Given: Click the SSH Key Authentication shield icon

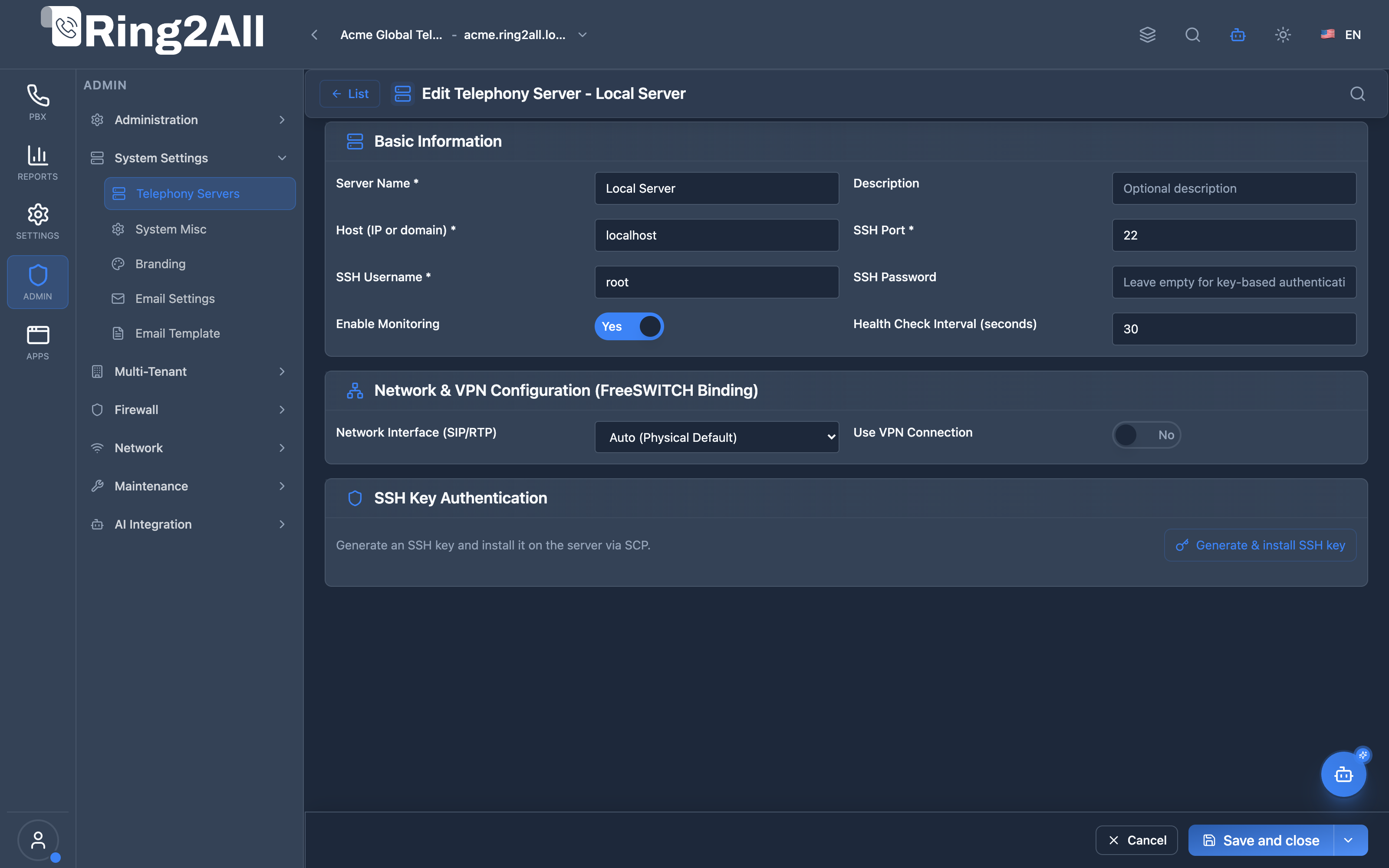Looking at the screenshot, I should pyautogui.click(x=355, y=498).
